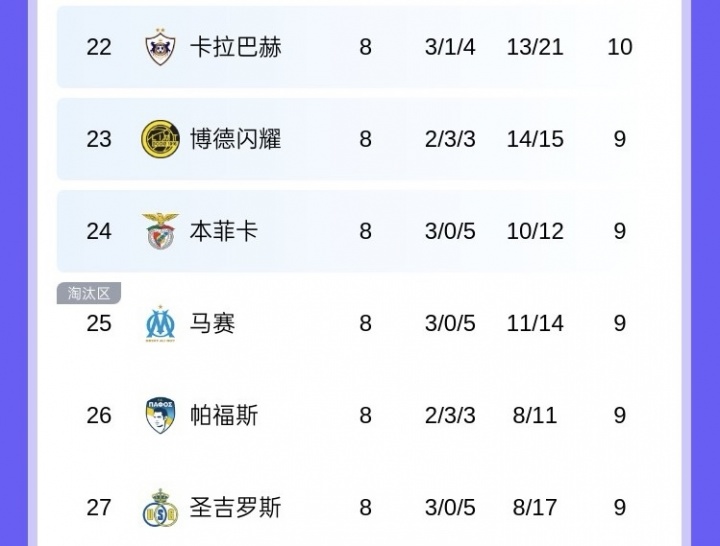720x546 pixels.
Task: Select Bodø/Glimt's 14/15 goals cell
Action: [535, 139]
